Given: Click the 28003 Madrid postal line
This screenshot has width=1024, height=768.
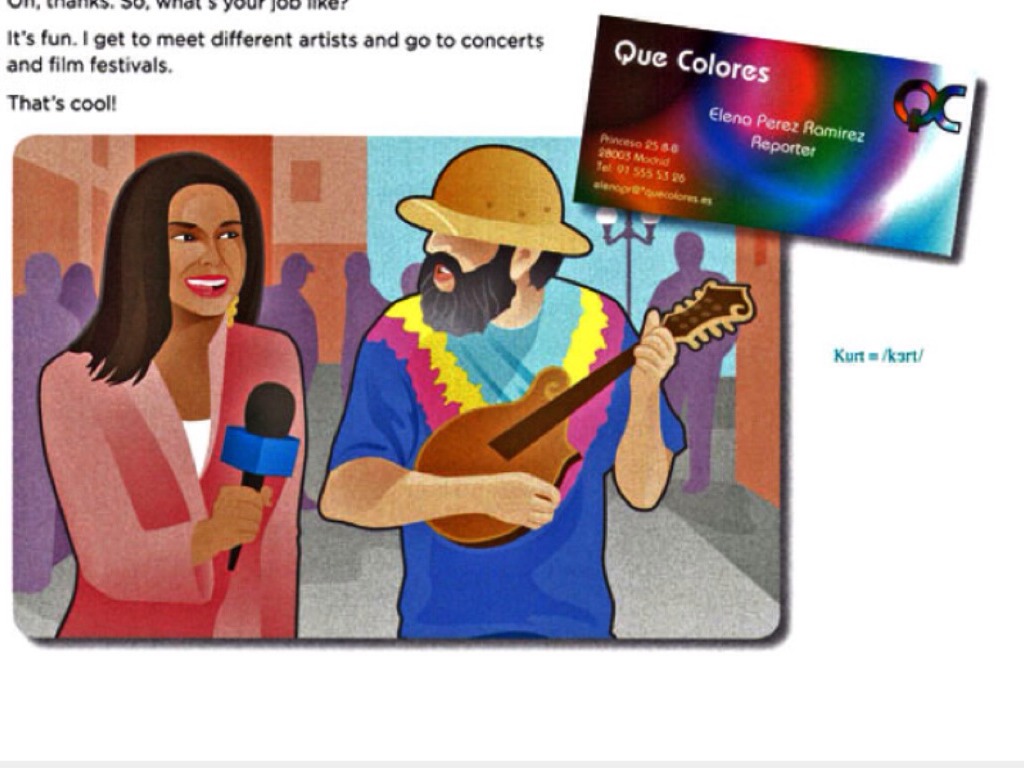Looking at the screenshot, I should point(633,157).
